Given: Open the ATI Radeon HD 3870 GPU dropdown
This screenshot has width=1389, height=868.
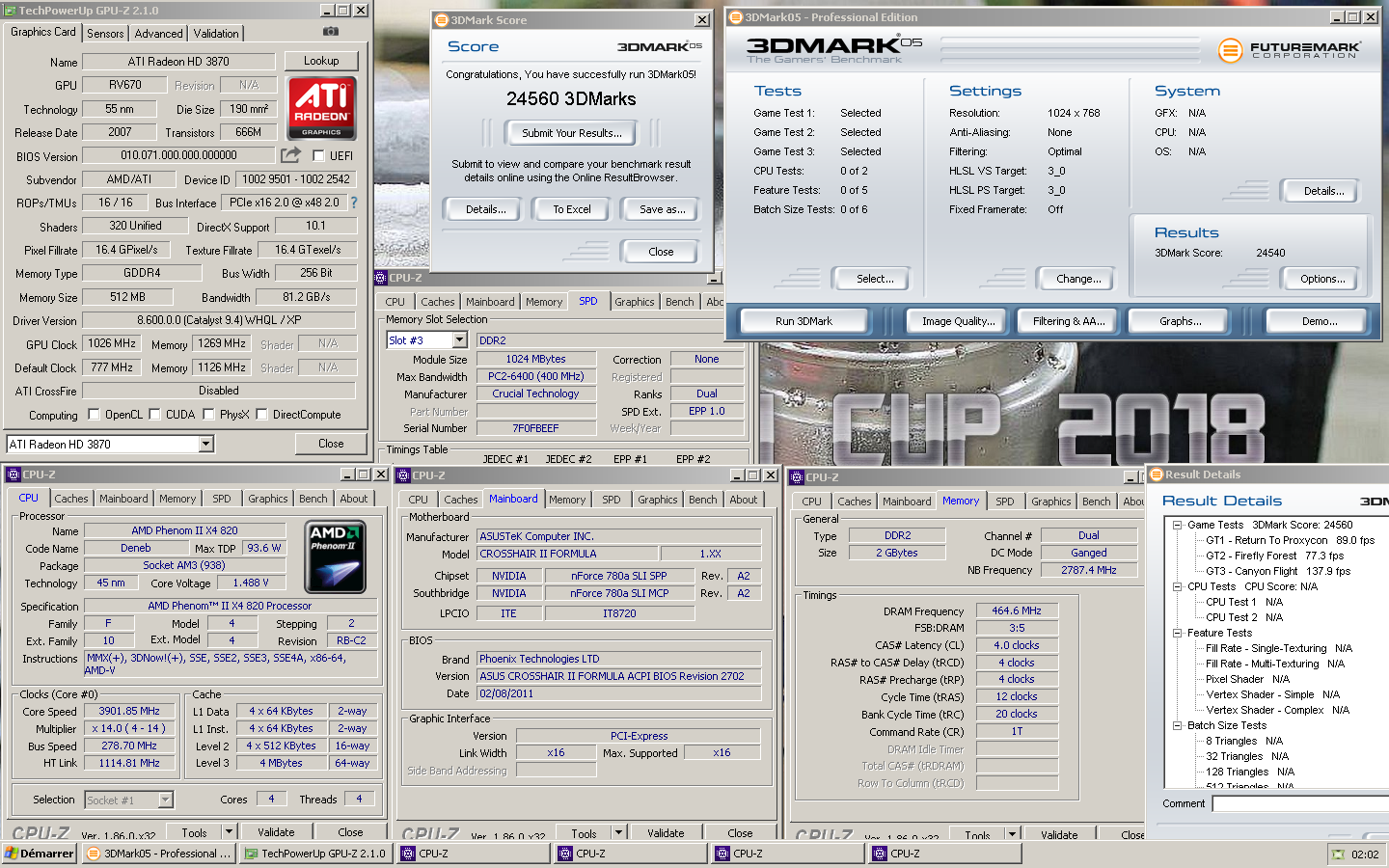Looking at the screenshot, I should (x=205, y=444).
